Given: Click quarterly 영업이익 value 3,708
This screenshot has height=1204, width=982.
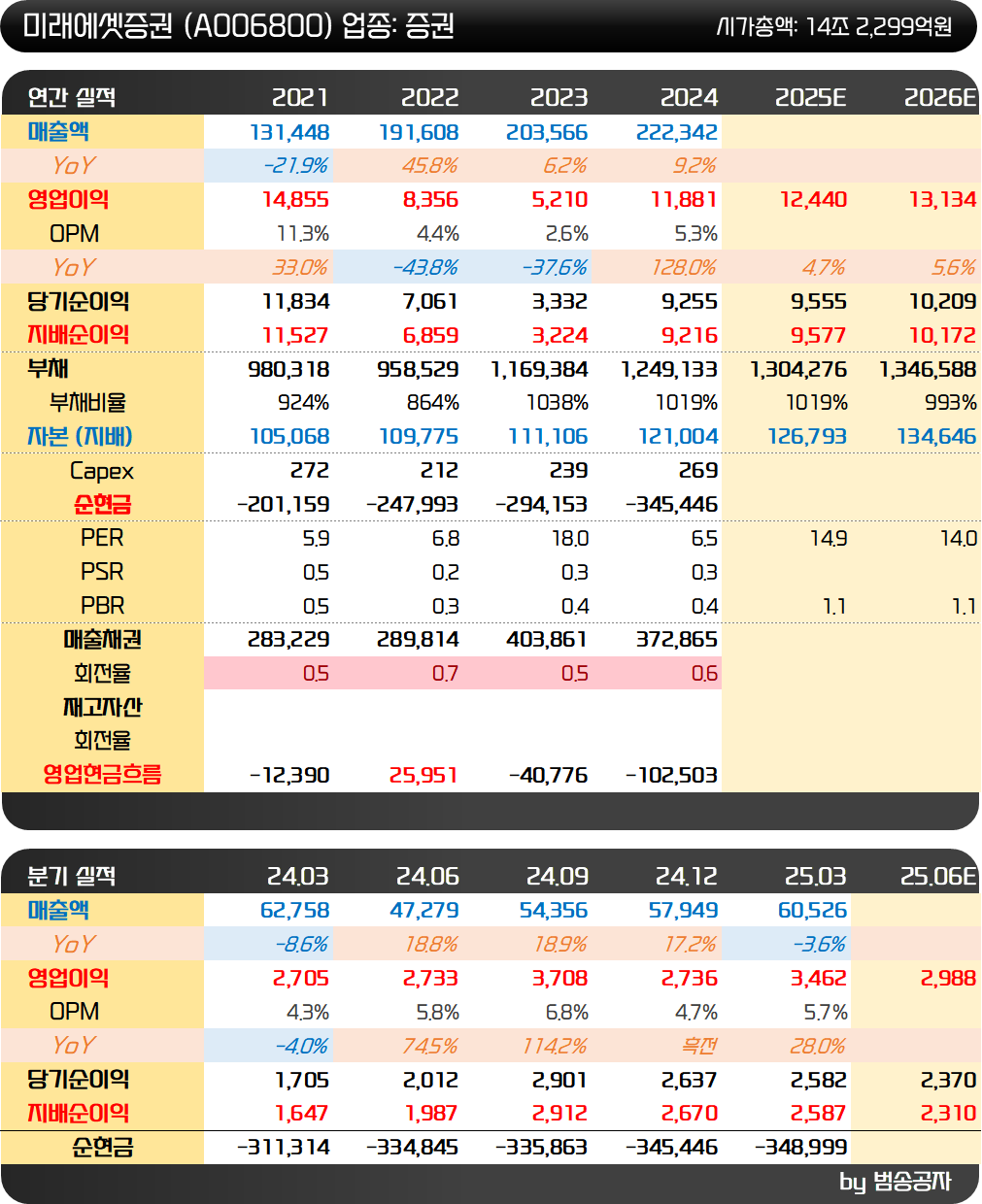Looking at the screenshot, I should (x=560, y=979).
